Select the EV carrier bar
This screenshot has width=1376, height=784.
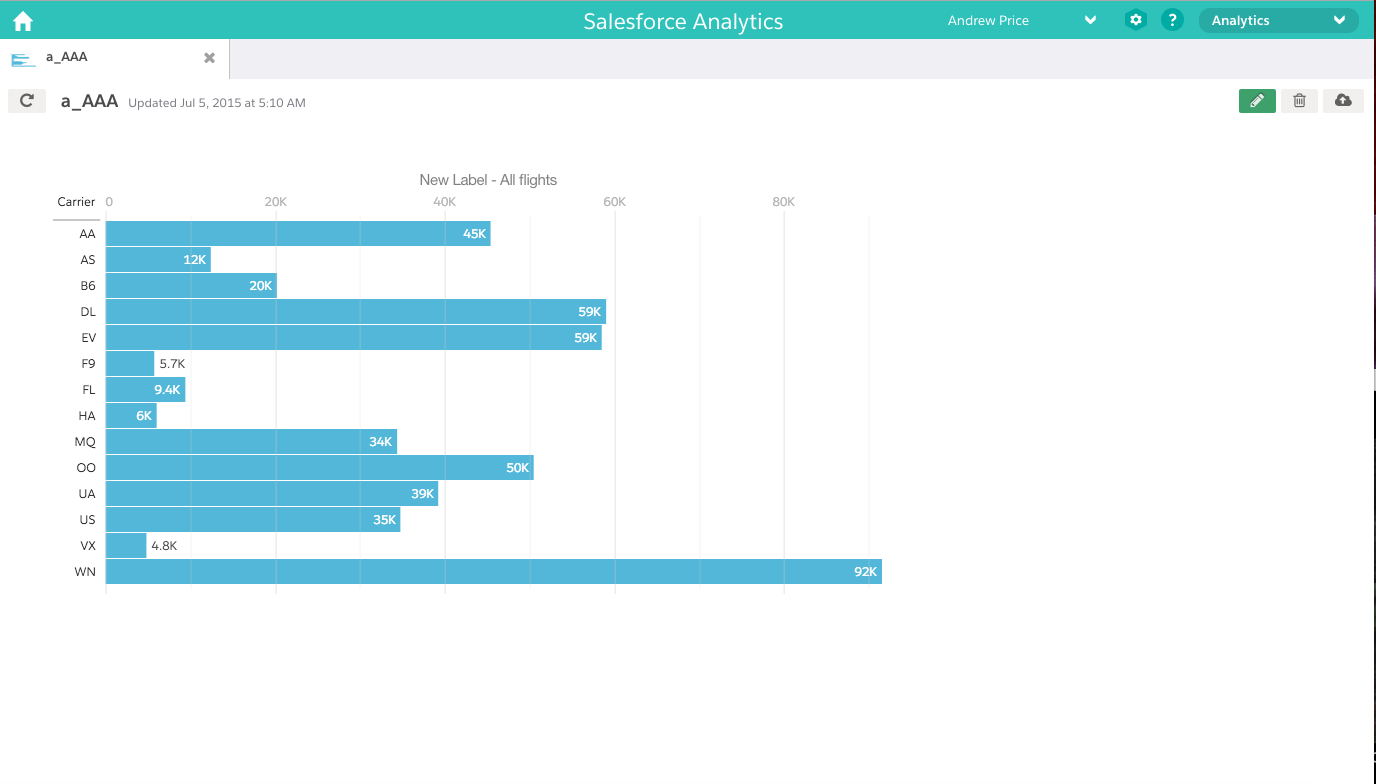(x=354, y=337)
